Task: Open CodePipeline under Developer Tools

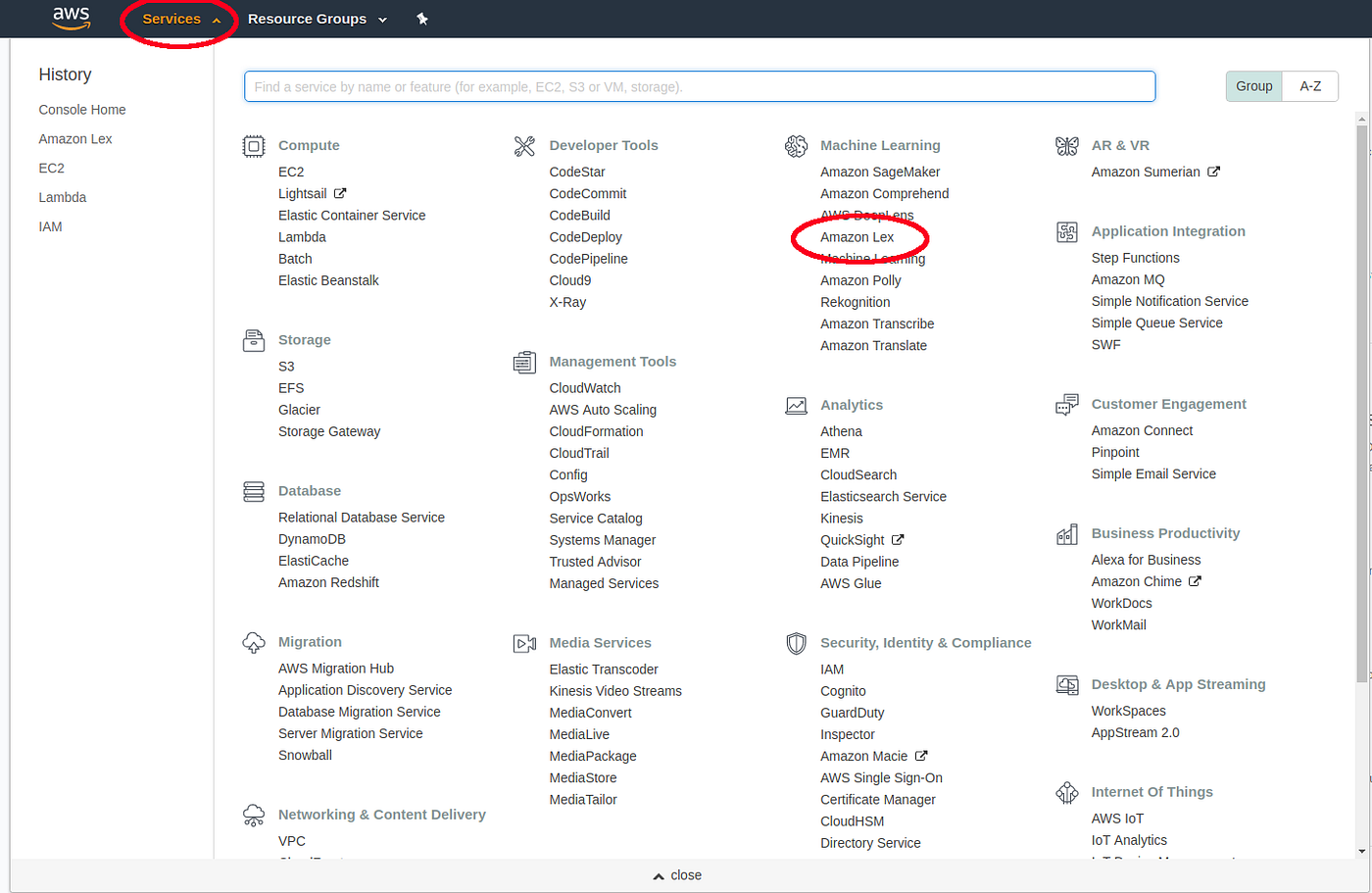Action: pyautogui.click(x=588, y=259)
